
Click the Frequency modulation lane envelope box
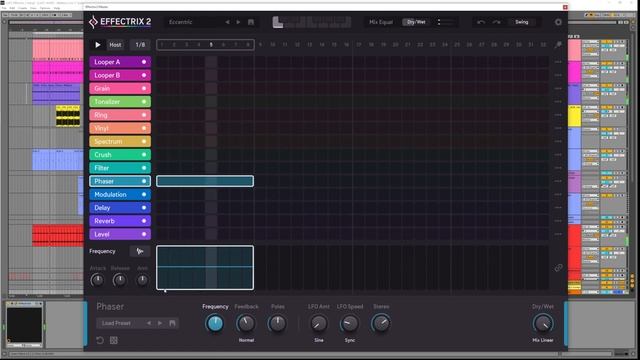coord(205,268)
